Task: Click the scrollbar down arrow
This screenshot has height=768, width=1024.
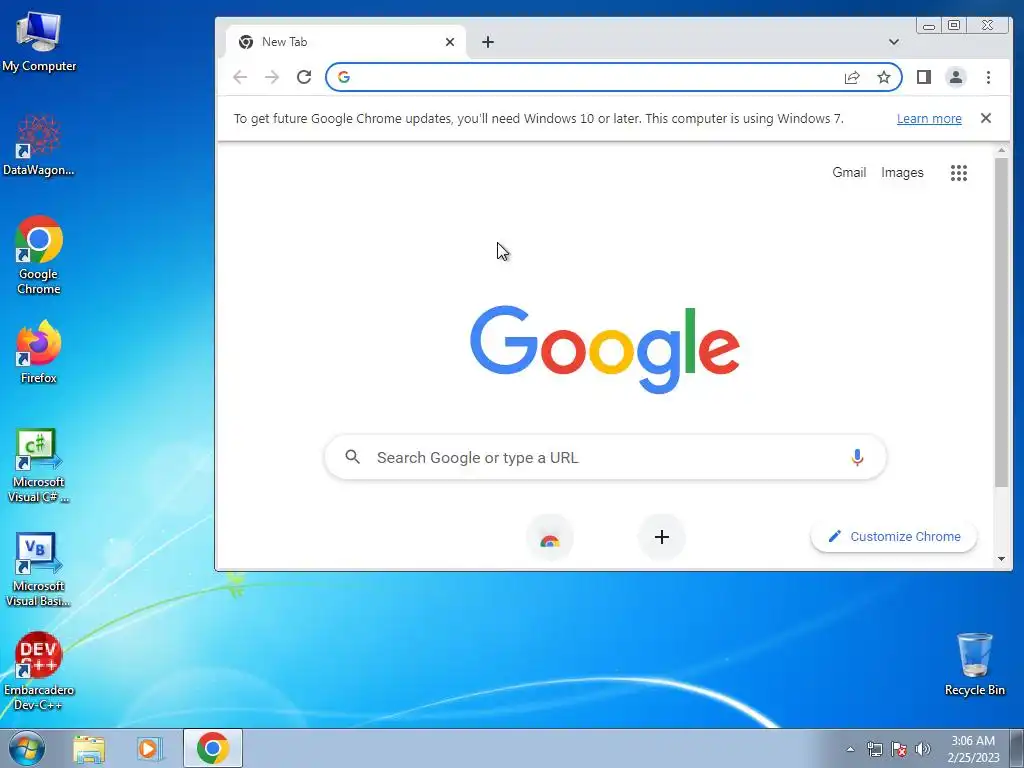Action: point(1001,559)
